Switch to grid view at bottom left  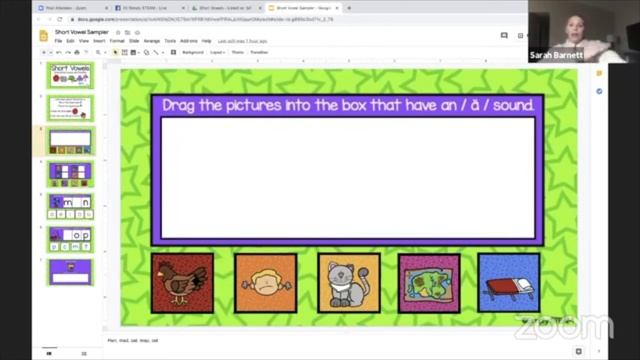point(84,353)
